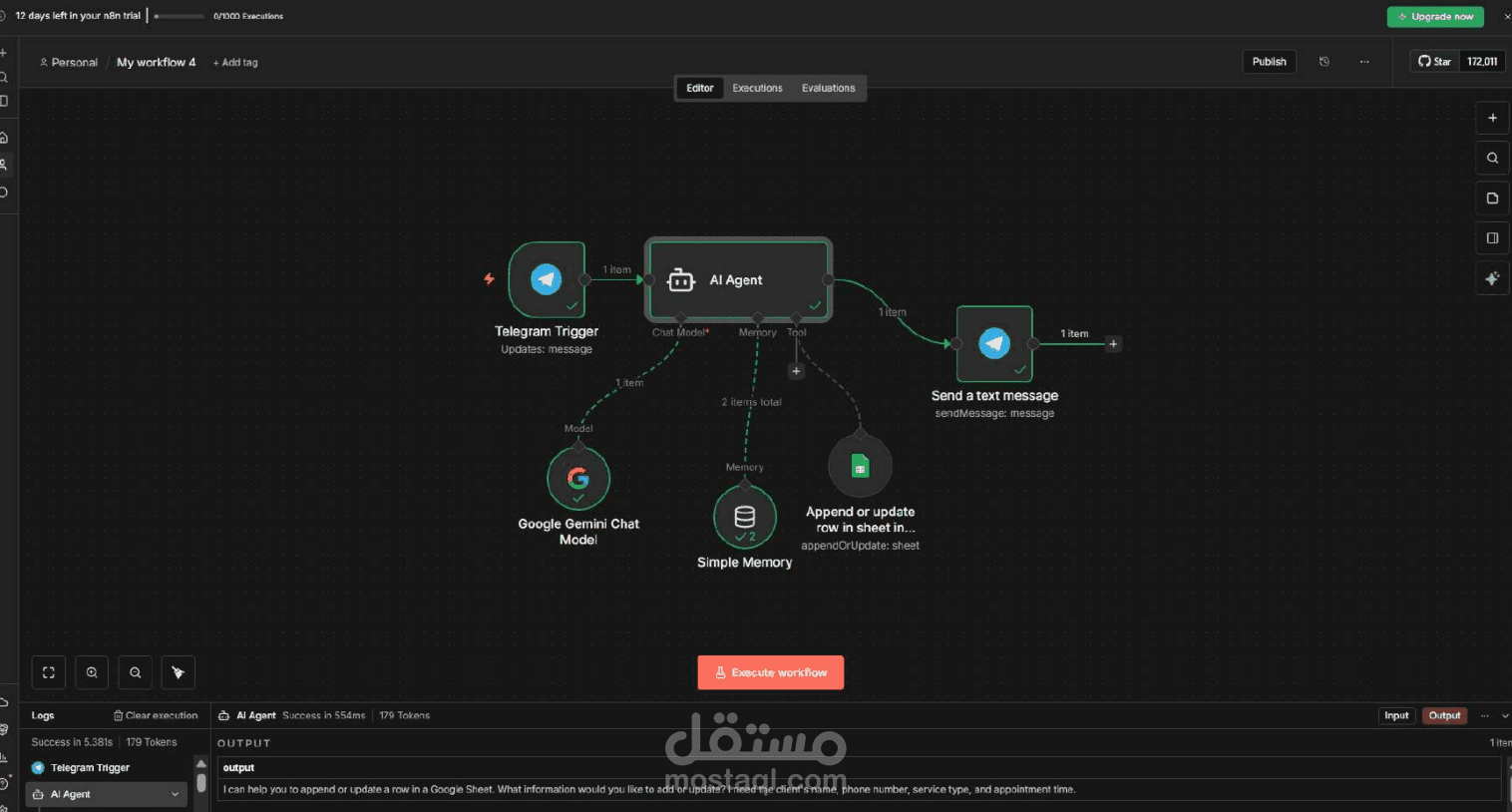This screenshot has width=1512, height=812.
Task: Click Upgrade now
Action: tap(1435, 17)
